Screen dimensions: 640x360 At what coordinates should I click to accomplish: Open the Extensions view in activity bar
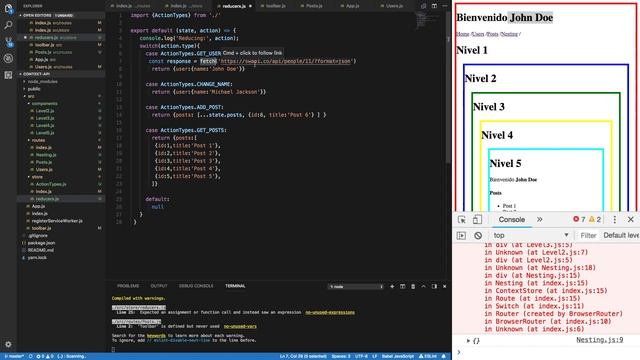point(8,75)
